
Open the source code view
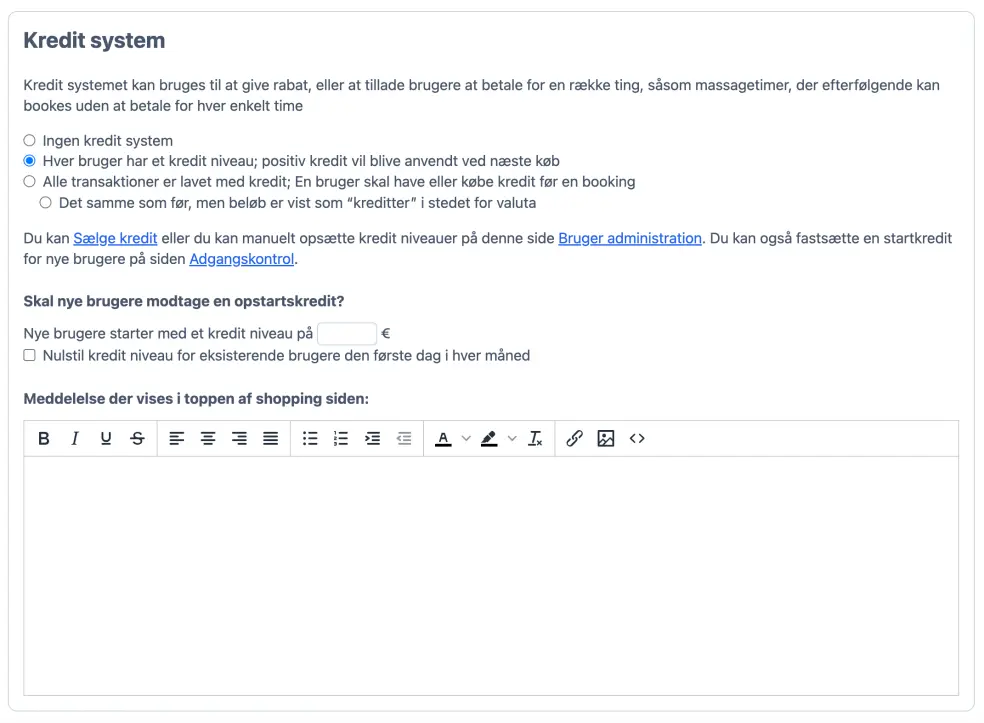tap(637, 438)
